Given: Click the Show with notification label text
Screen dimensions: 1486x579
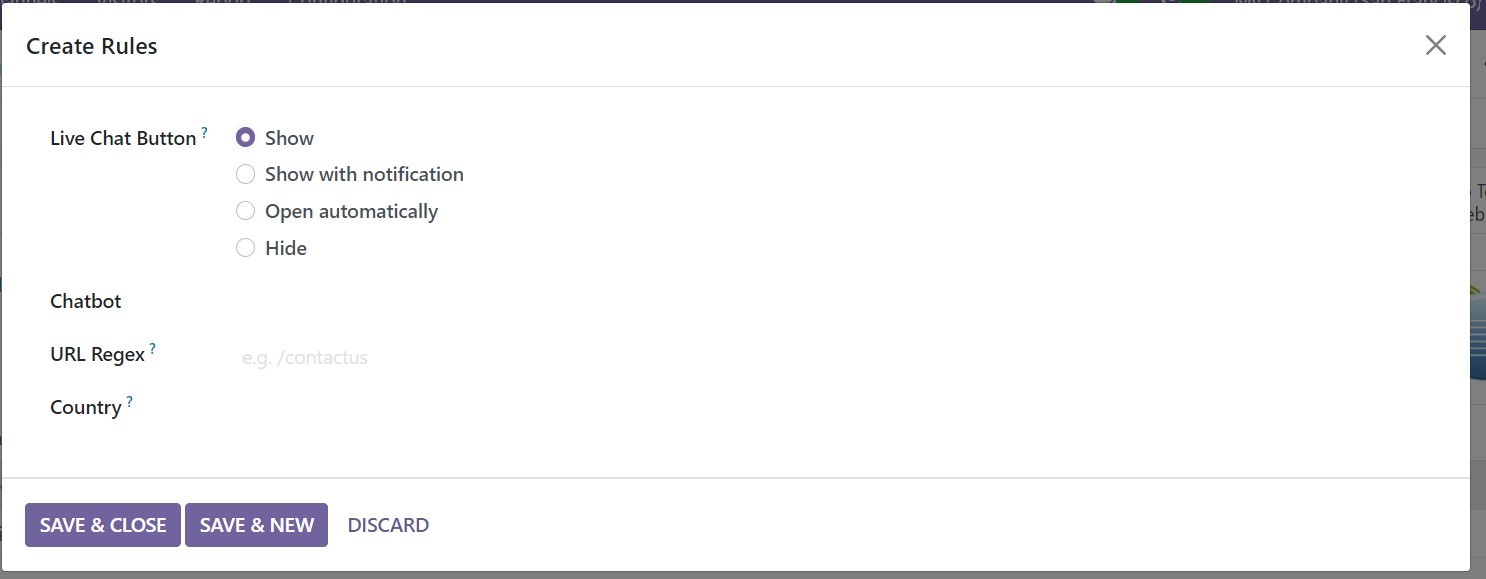Looking at the screenshot, I should (364, 174).
